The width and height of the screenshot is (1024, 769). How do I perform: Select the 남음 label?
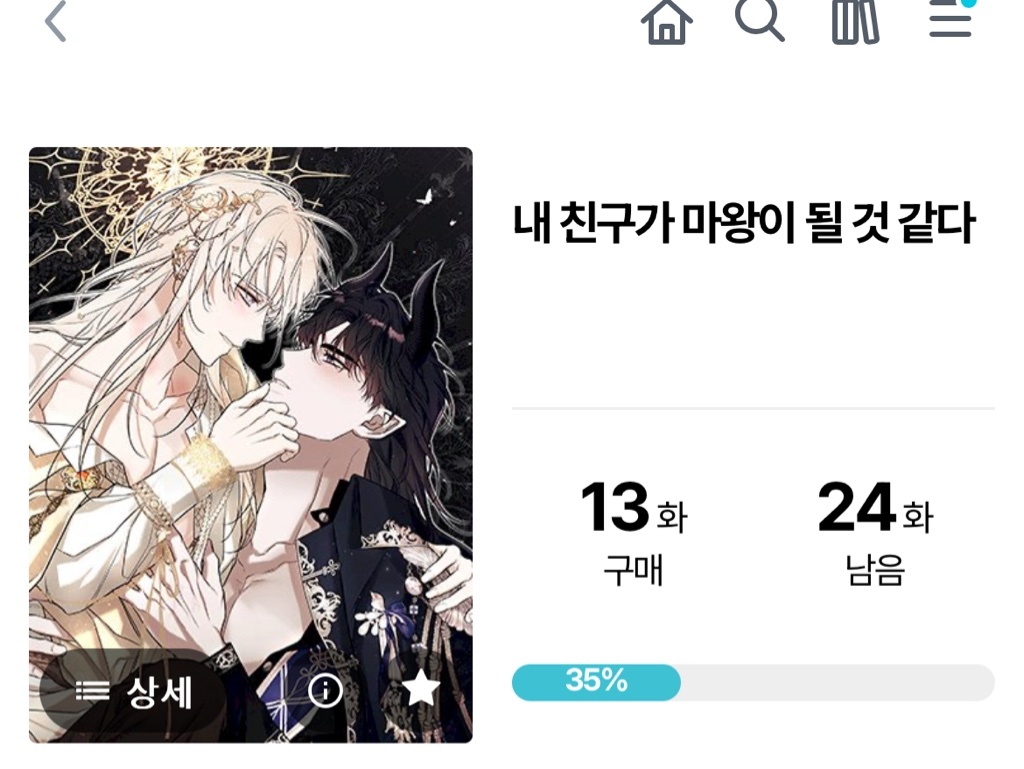tap(875, 570)
